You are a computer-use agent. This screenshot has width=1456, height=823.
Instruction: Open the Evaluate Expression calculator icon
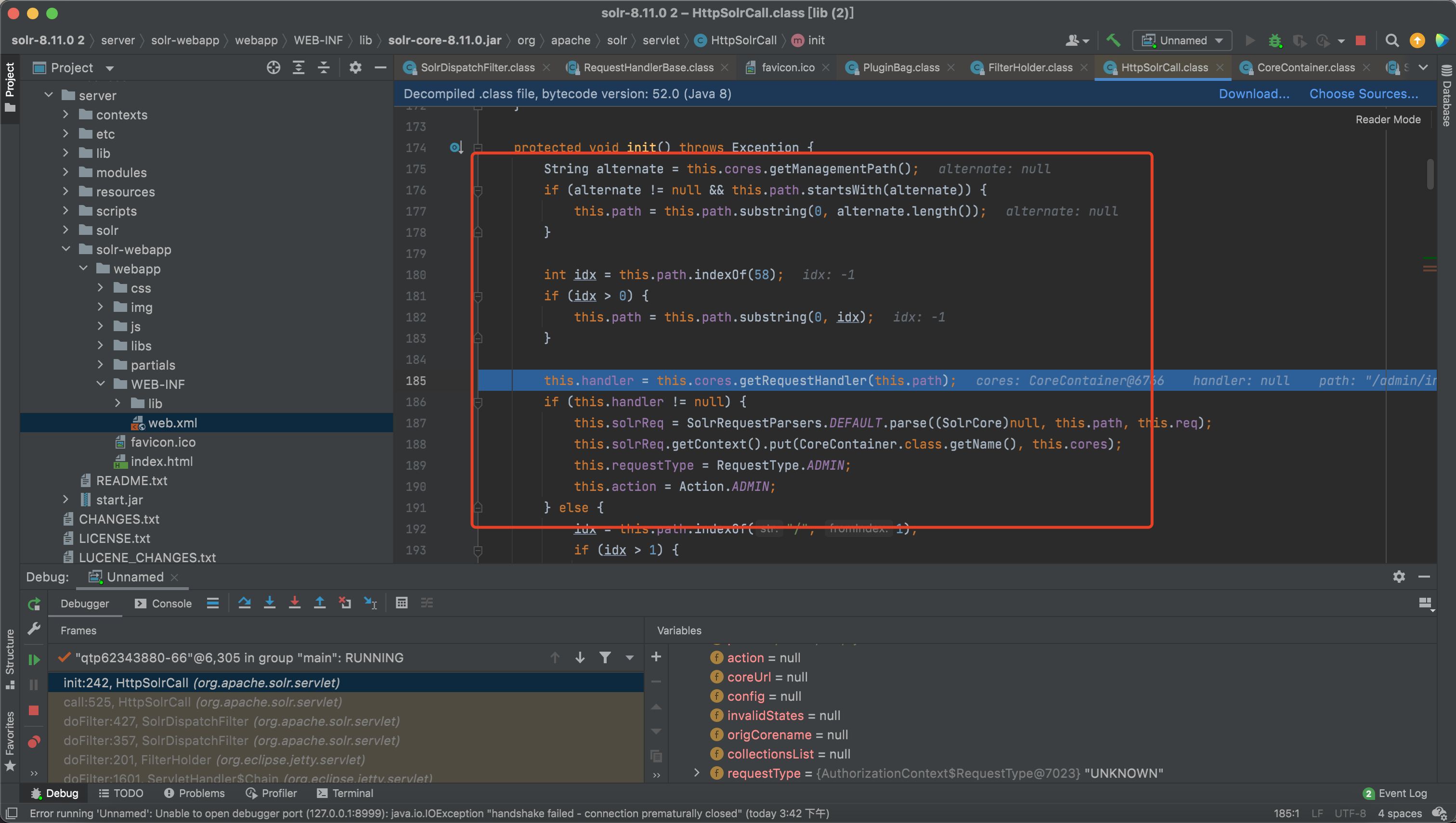[402, 603]
